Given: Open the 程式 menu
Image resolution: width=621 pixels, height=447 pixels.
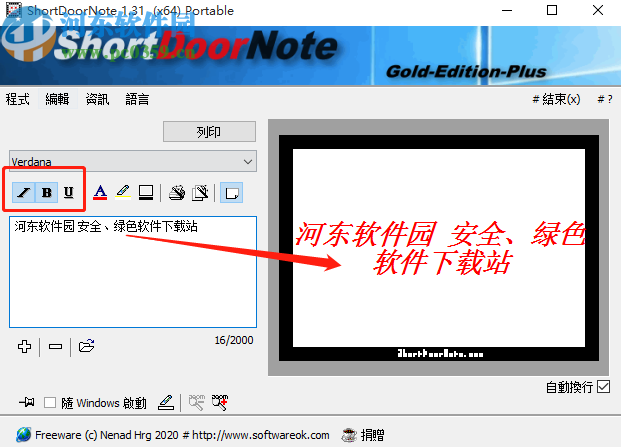Looking at the screenshot, I should coord(18,99).
